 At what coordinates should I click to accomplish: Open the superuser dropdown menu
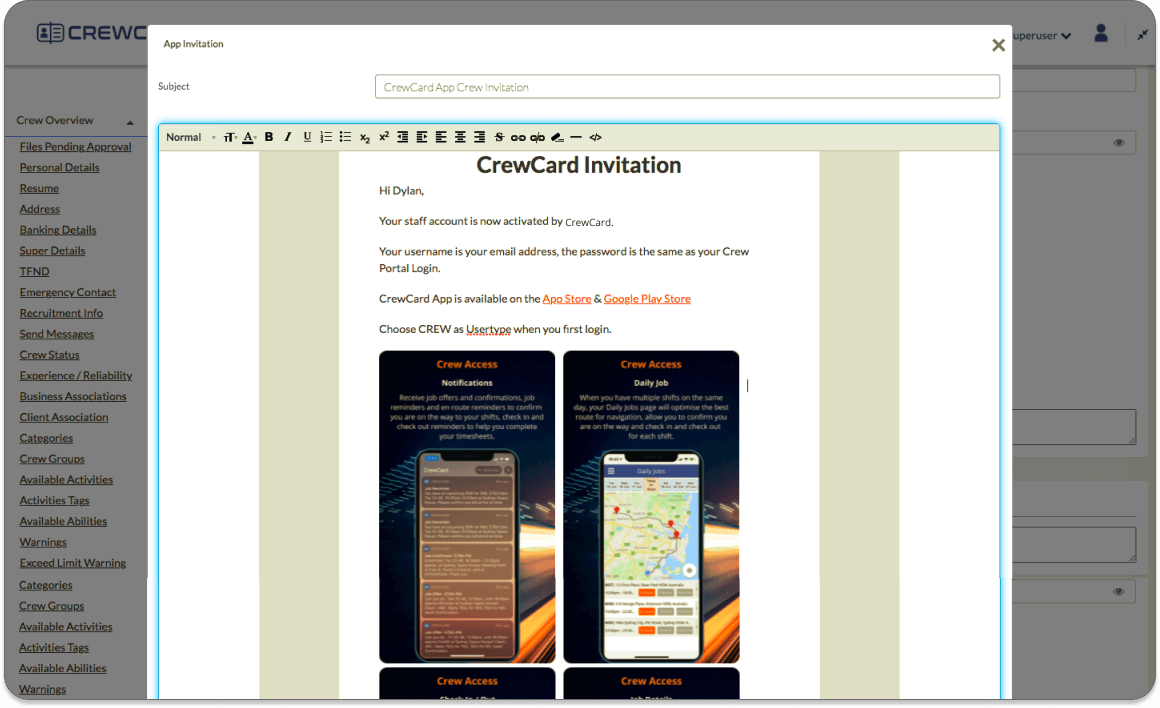tap(1042, 36)
